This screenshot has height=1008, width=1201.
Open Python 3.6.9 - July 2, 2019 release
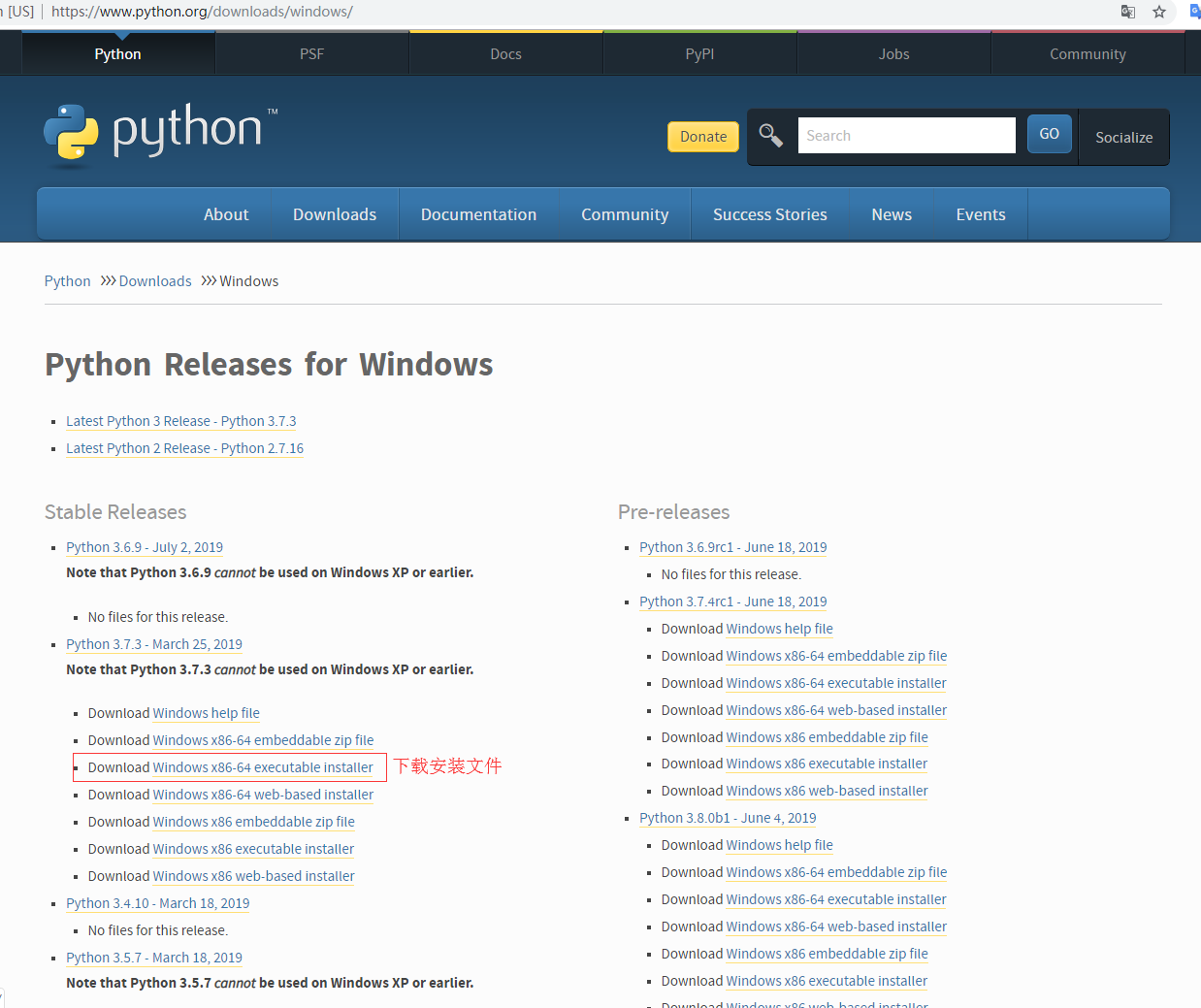pyautogui.click(x=145, y=547)
